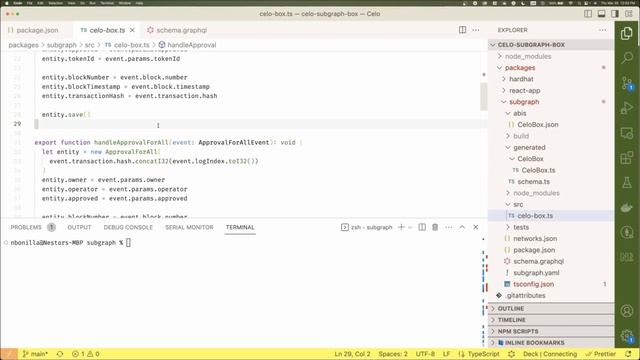Expand the react-app folder

point(551,91)
